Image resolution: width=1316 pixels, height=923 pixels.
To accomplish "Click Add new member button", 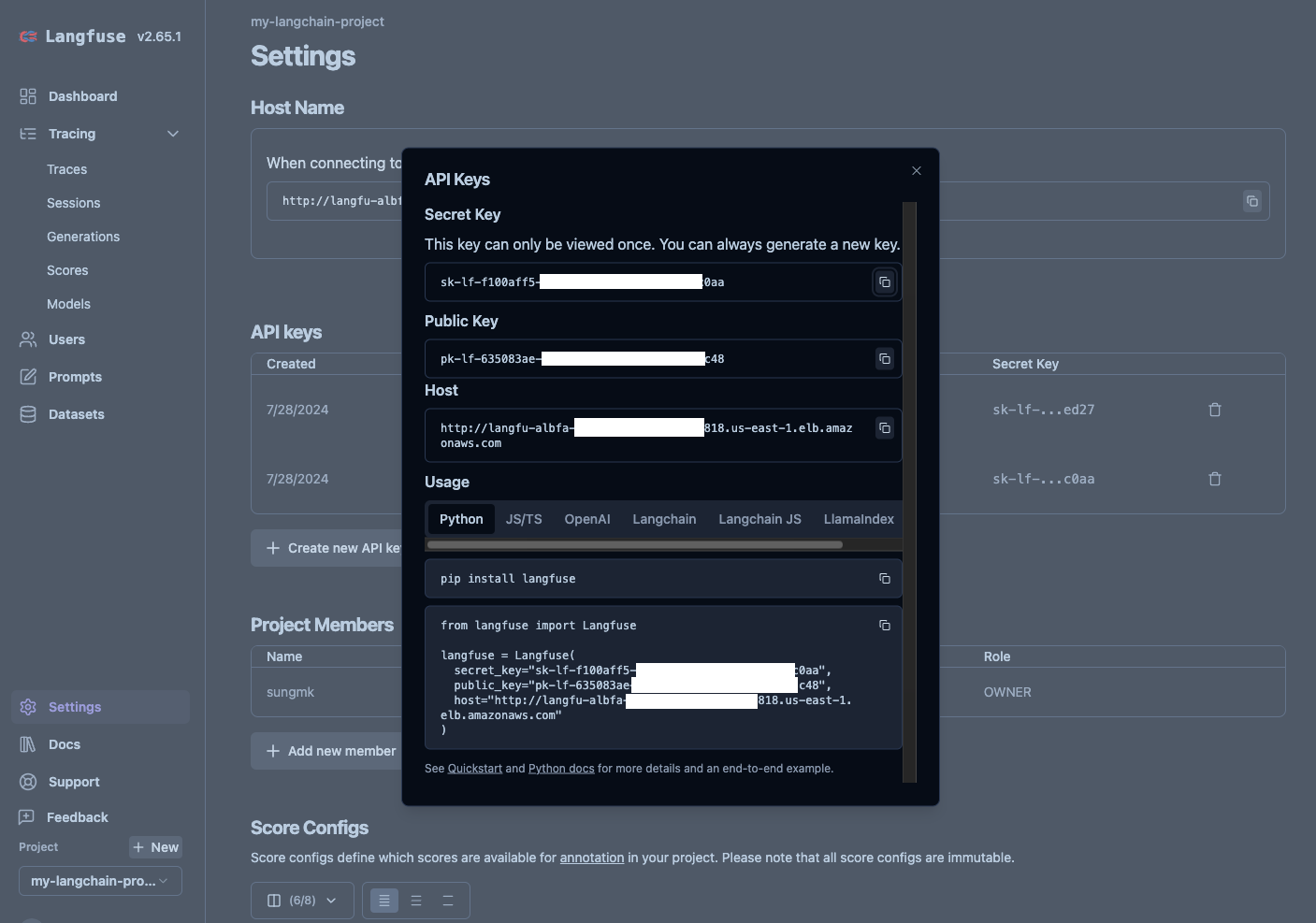I will click(326, 751).
